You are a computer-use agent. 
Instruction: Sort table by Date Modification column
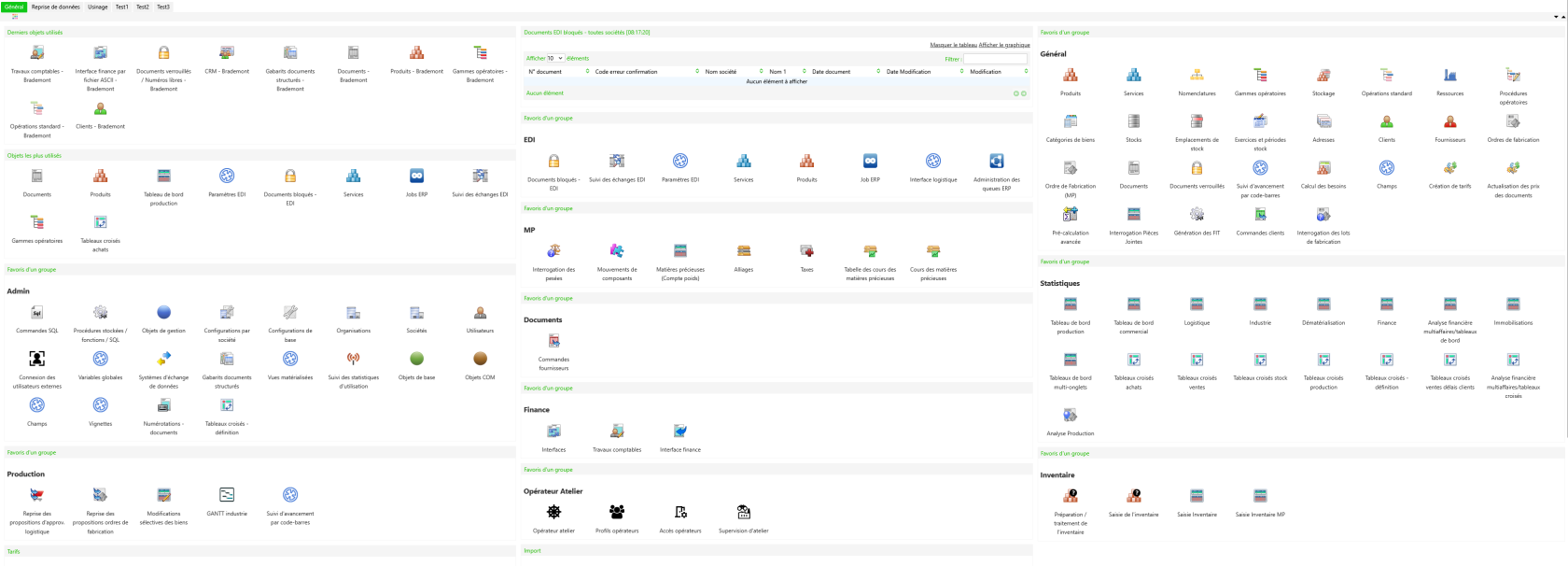(x=924, y=71)
